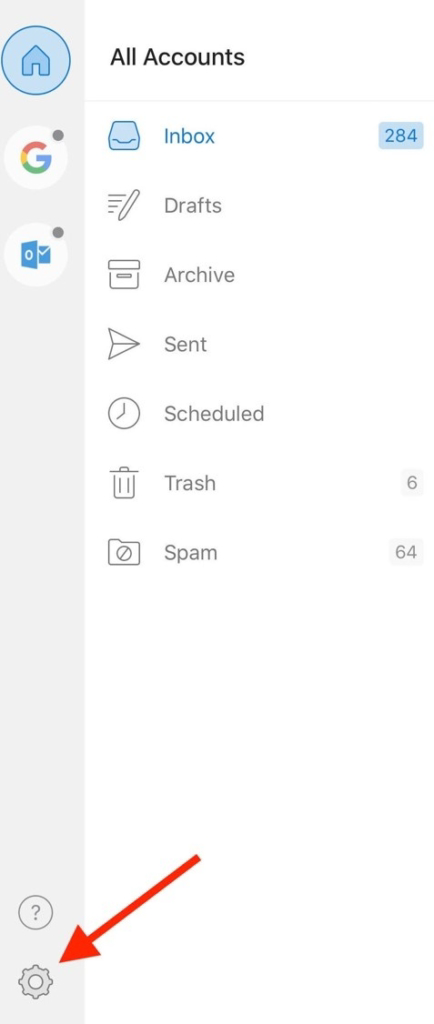Click the All Accounts header
Viewport: 434px width, 1024px height.
[x=178, y=57]
